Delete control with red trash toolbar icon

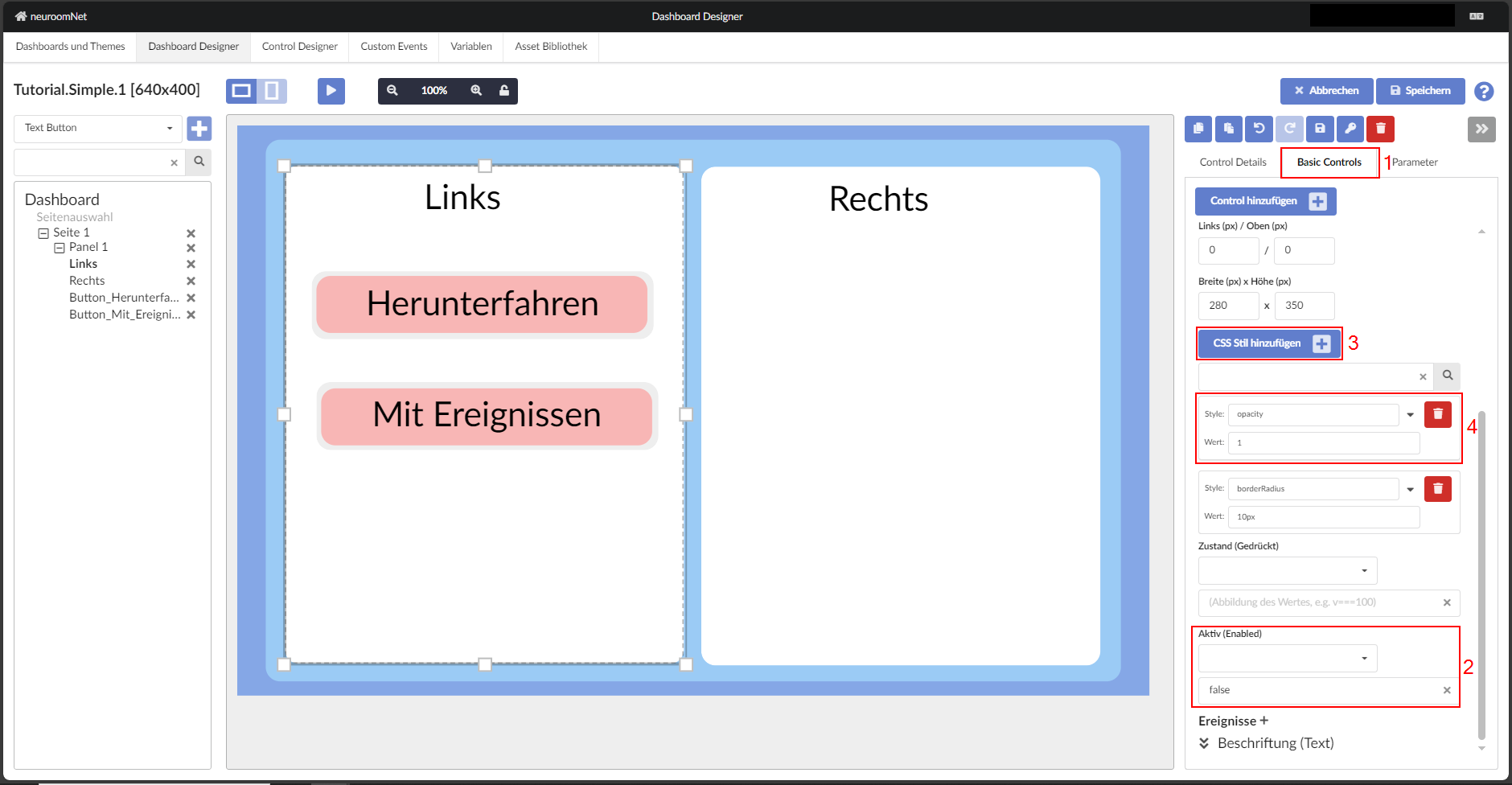click(1381, 129)
